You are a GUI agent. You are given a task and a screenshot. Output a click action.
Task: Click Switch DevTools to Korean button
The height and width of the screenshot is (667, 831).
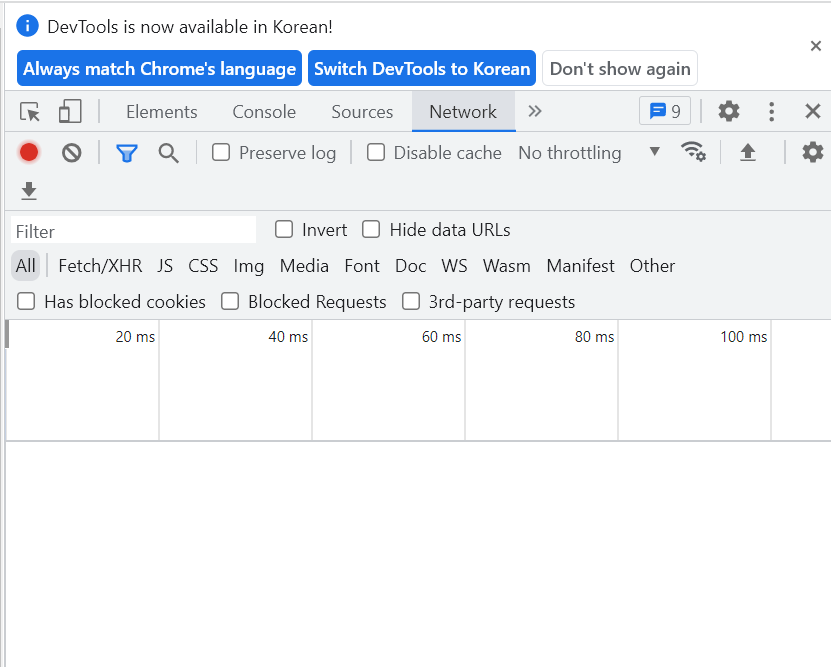[422, 68]
